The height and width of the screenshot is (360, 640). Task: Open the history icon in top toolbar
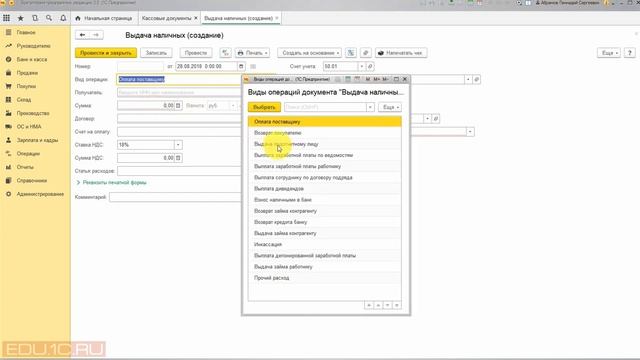35,18
